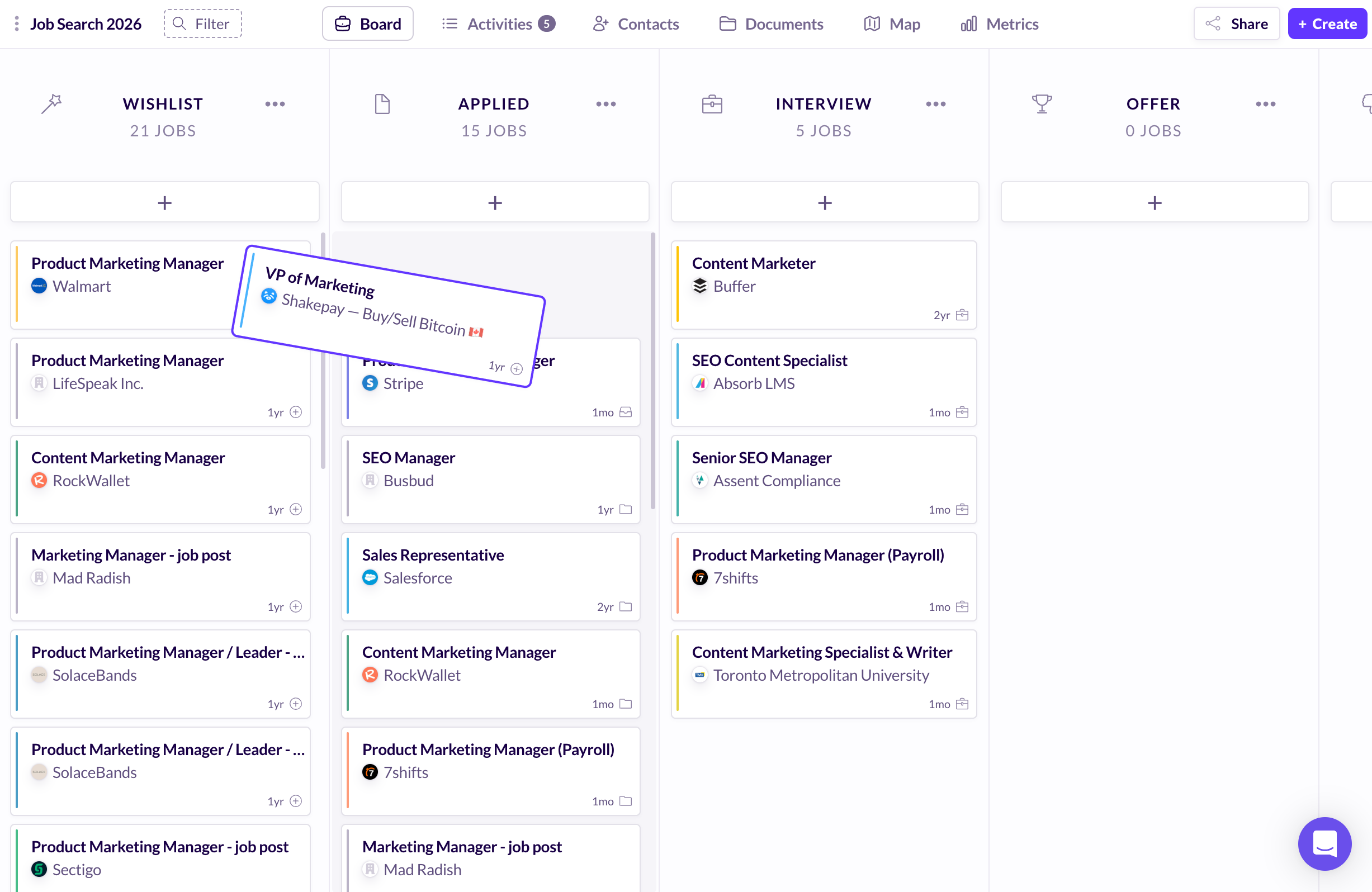Image resolution: width=1372 pixels, height=892 pixels.
Task: Open the Wishlist column options menu
Action: click(275, 105)
